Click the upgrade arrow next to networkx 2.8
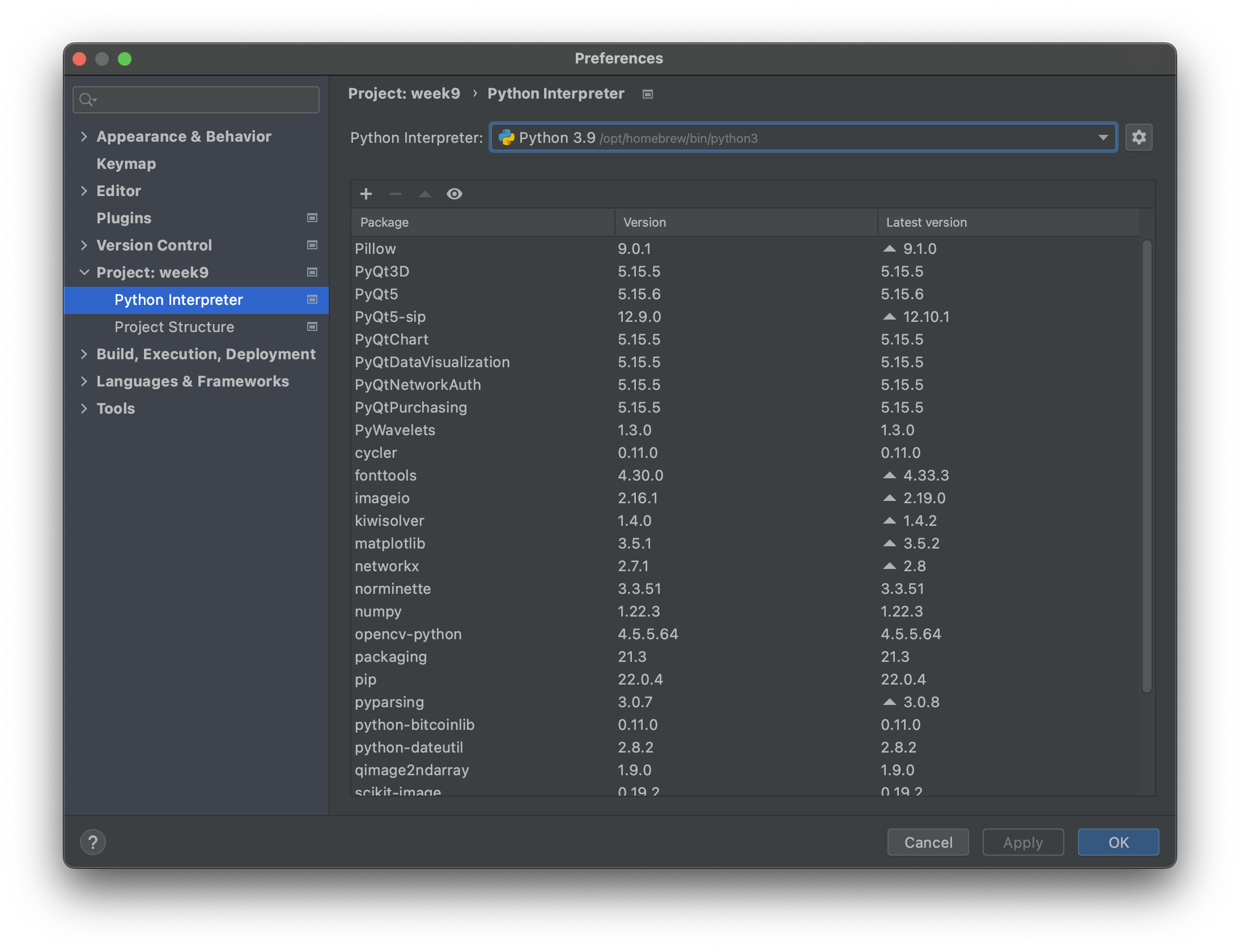 [889, 566]
